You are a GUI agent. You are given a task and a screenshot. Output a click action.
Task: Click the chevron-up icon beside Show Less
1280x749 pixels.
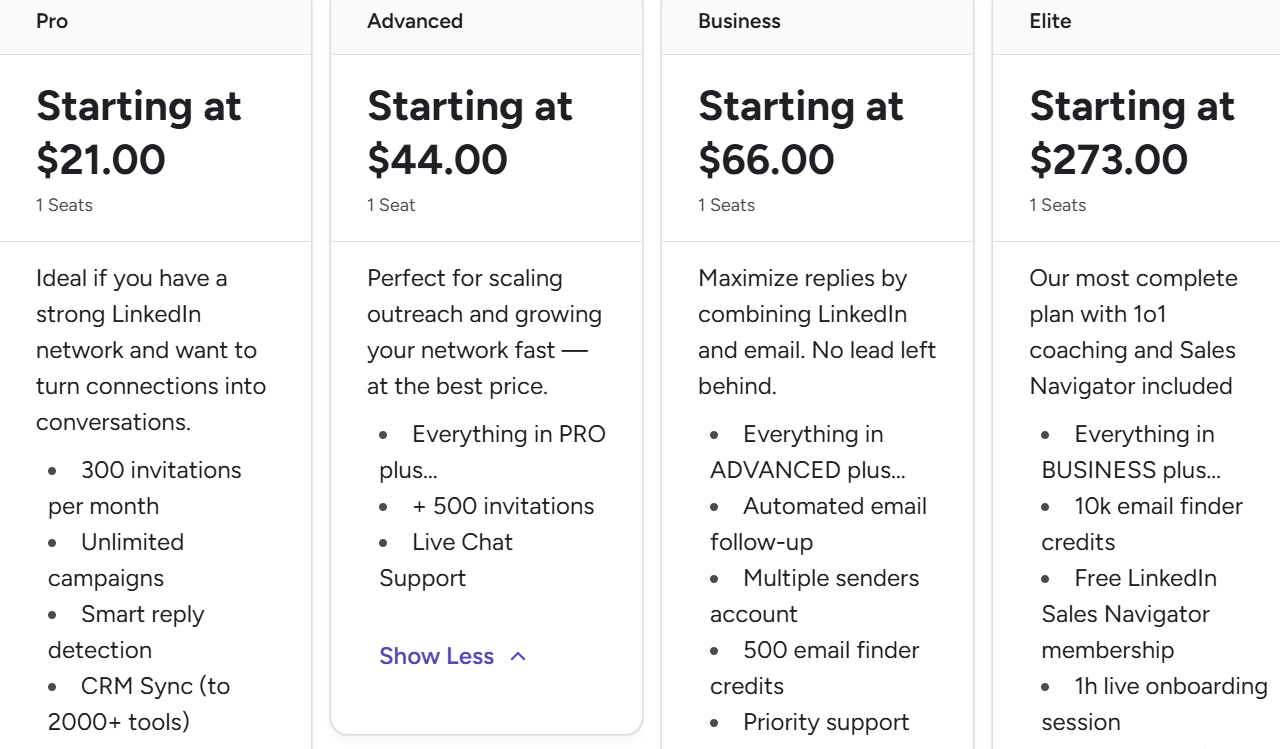518,656
